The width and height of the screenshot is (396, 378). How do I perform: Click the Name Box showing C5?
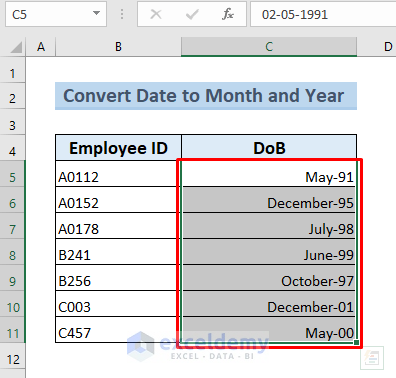click(x=56, y=14)
